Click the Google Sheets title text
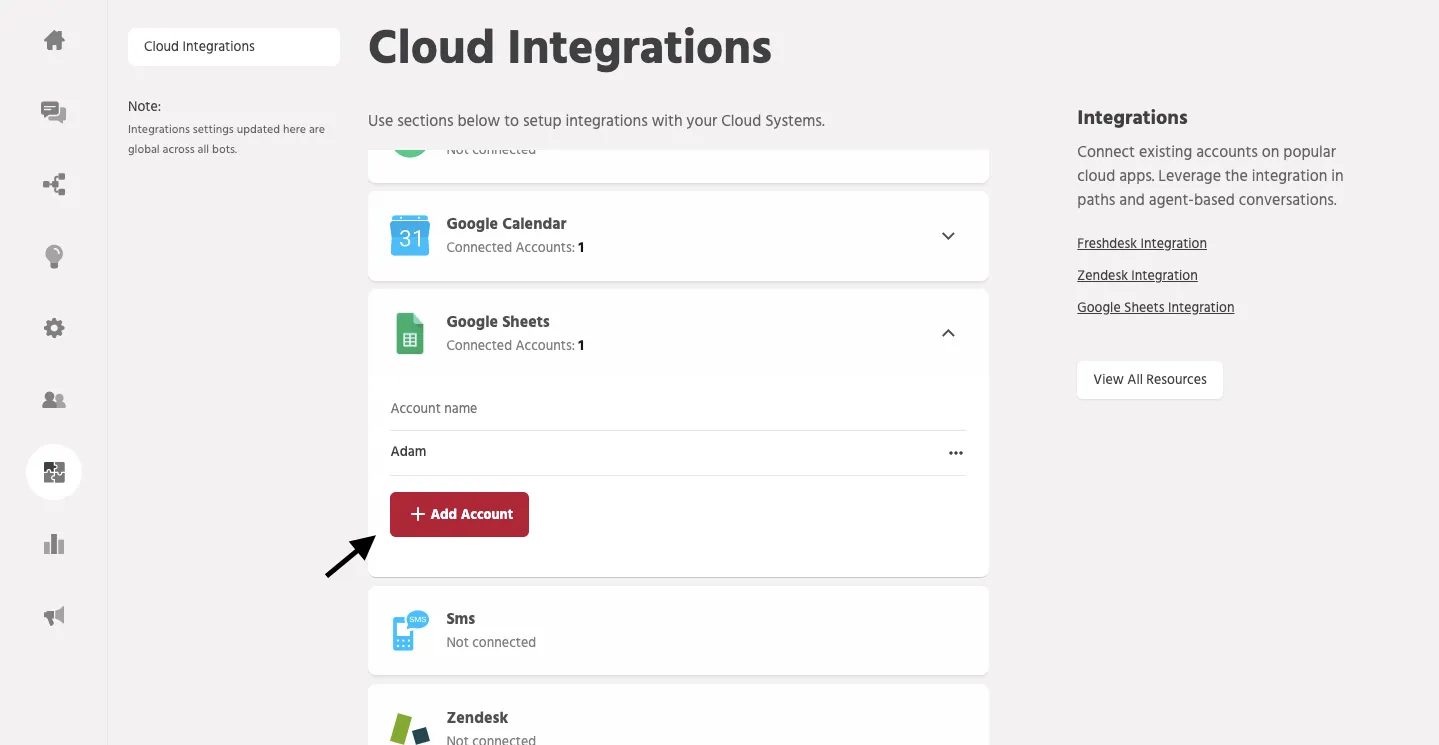The image size is (1439, 745). 498,322
